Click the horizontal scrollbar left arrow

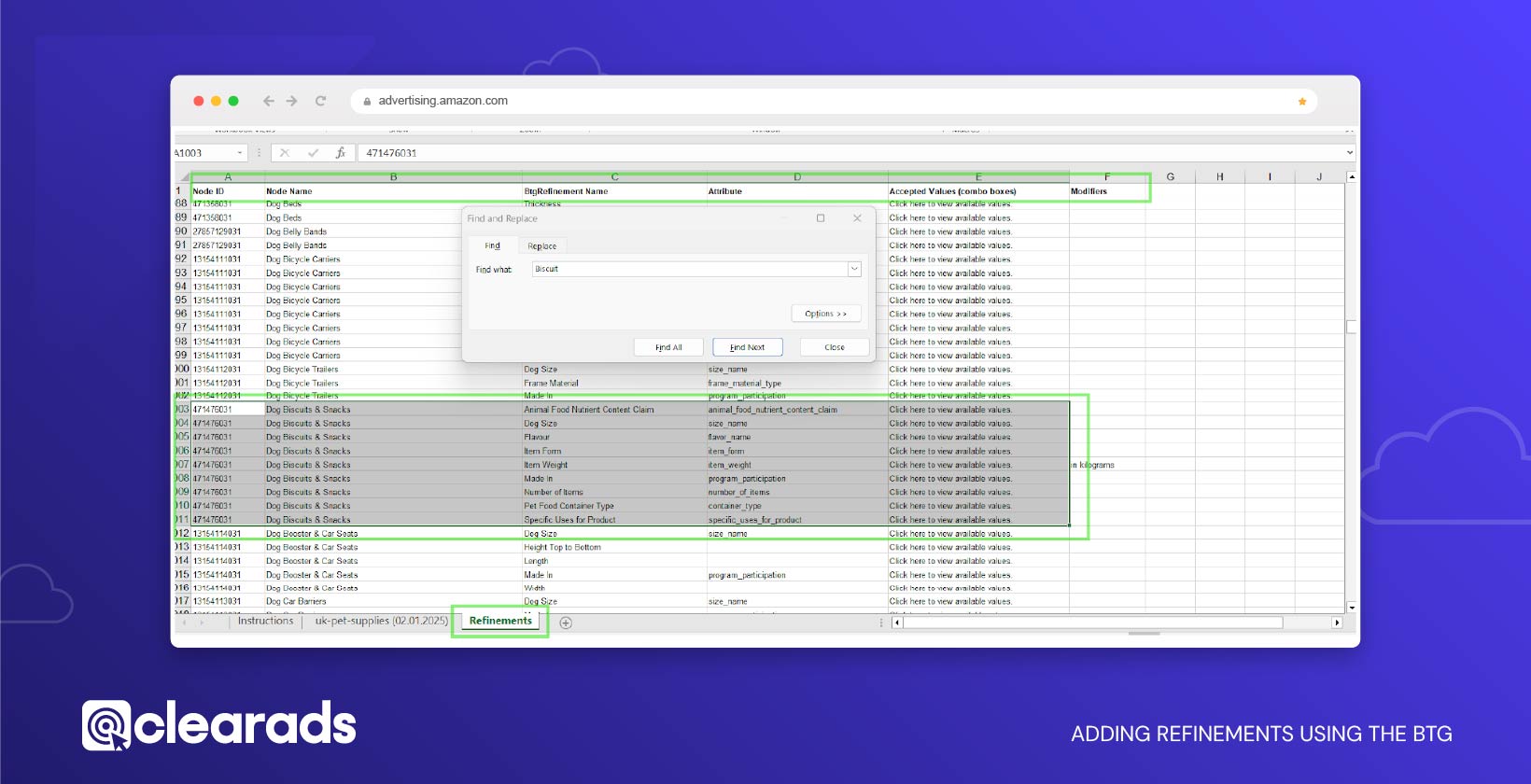[897, 623]
